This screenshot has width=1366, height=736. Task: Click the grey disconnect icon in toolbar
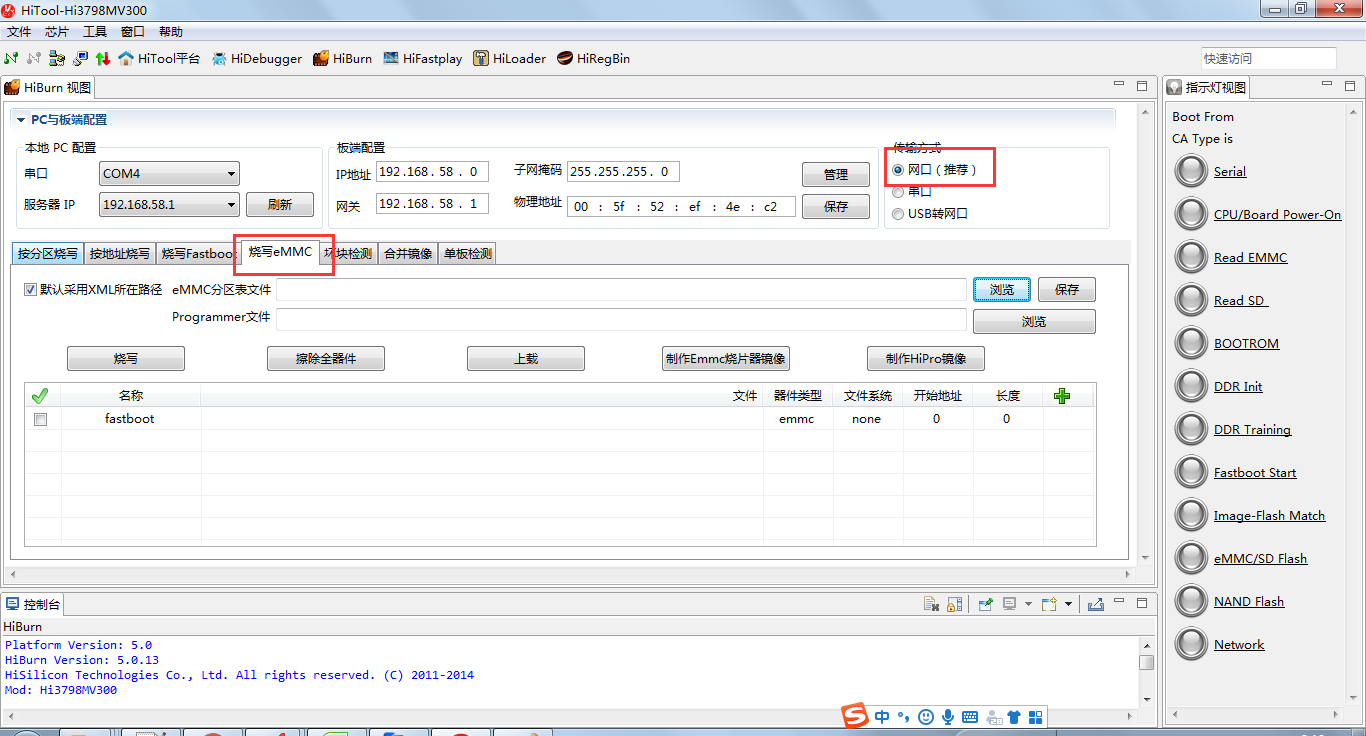(34, 58)
